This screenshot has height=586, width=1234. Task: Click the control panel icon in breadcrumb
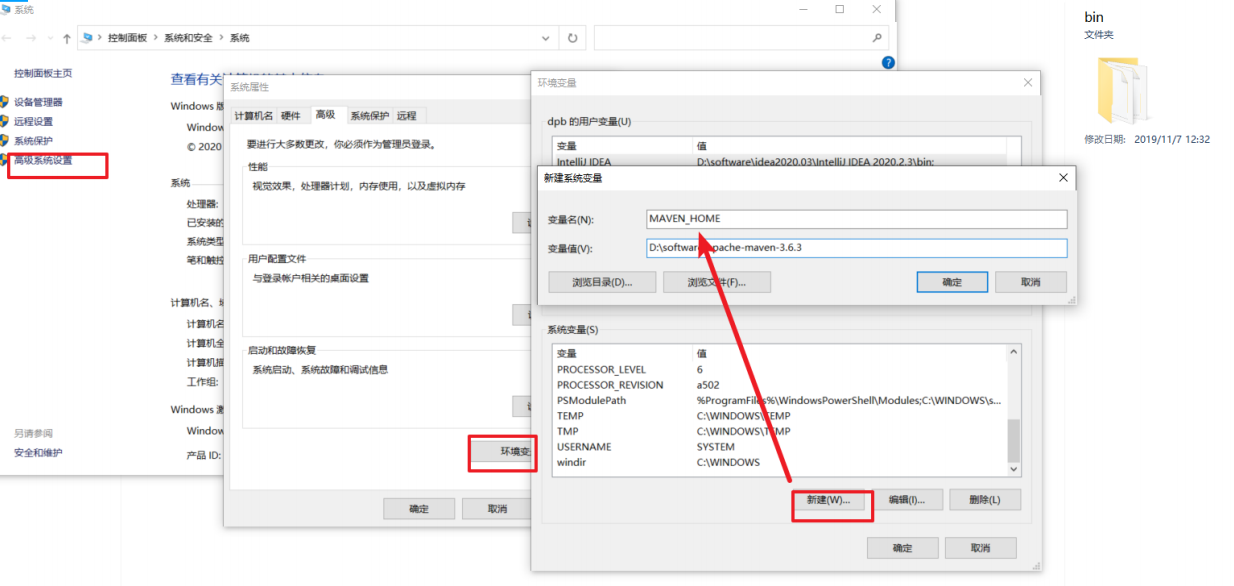(x=88, y=38)
